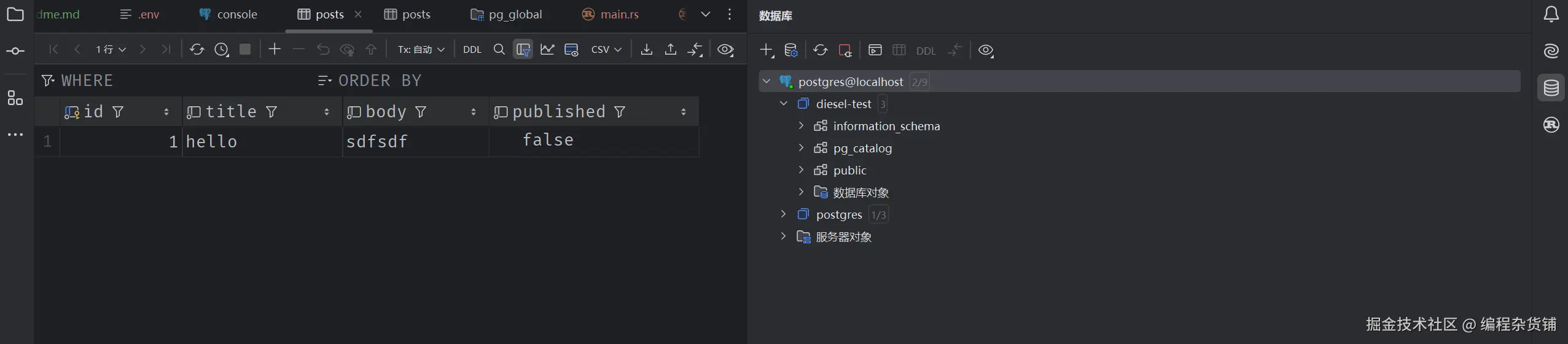Screen dimensions: 1568x344
Task: Open the search magnifier in grid toolbar
Action: coord(499,49)
